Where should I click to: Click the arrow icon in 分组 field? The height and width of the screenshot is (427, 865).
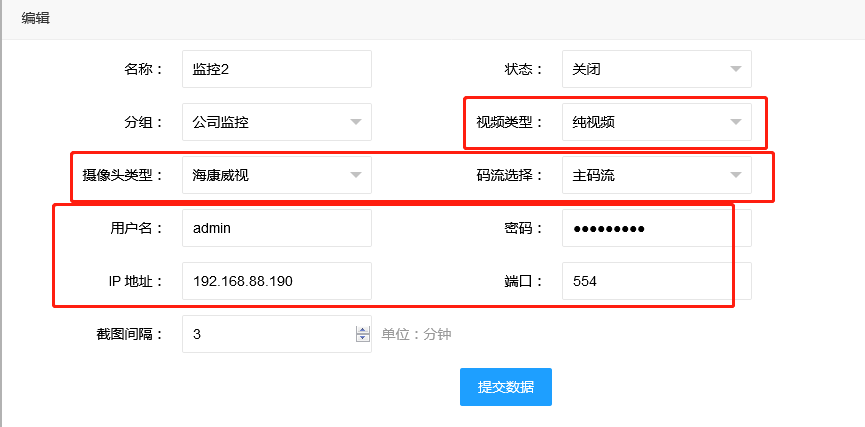[x=356, y=122]
